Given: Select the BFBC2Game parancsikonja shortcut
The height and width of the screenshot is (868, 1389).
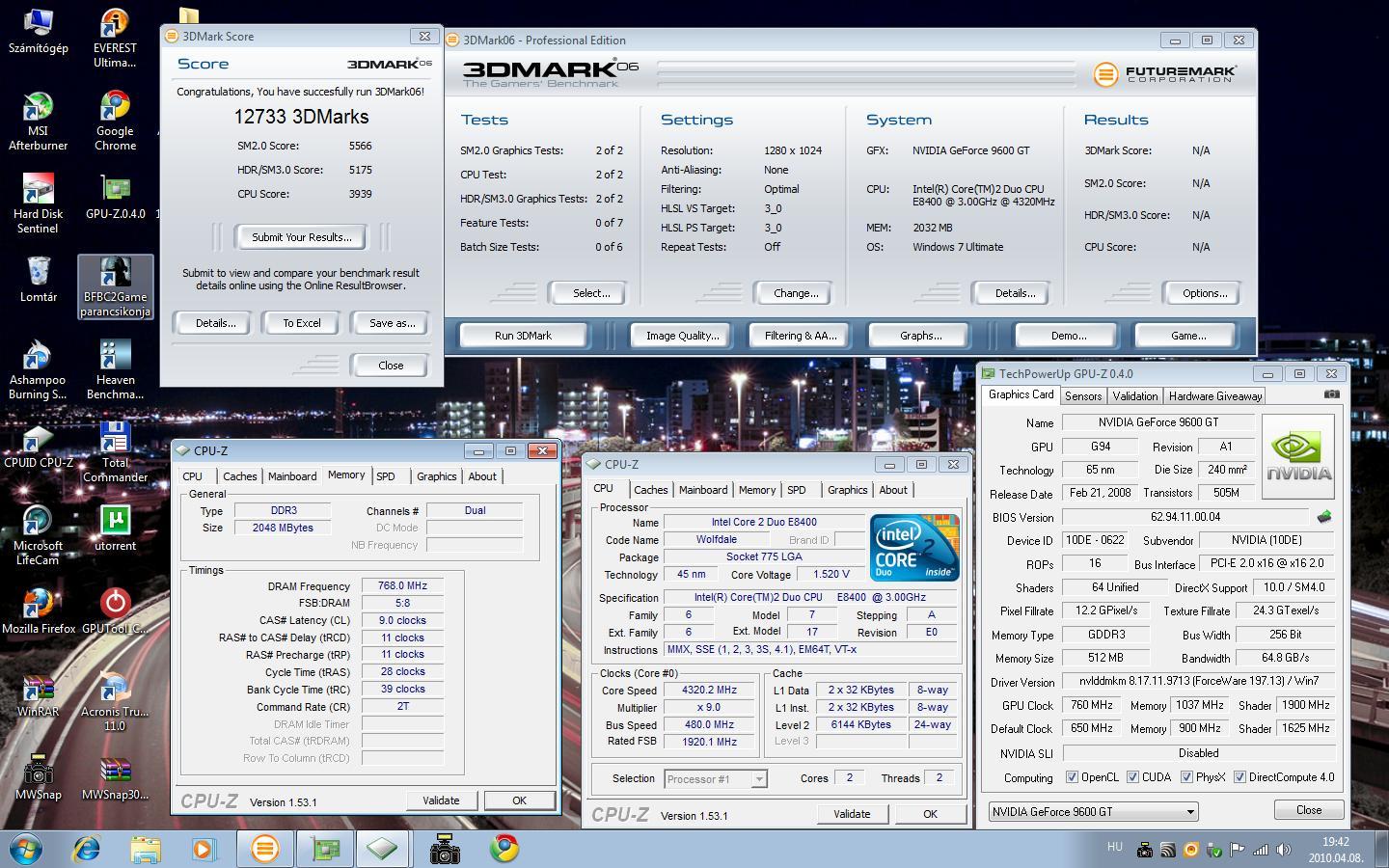Looking at the screenshot, I should coord(115,287).
